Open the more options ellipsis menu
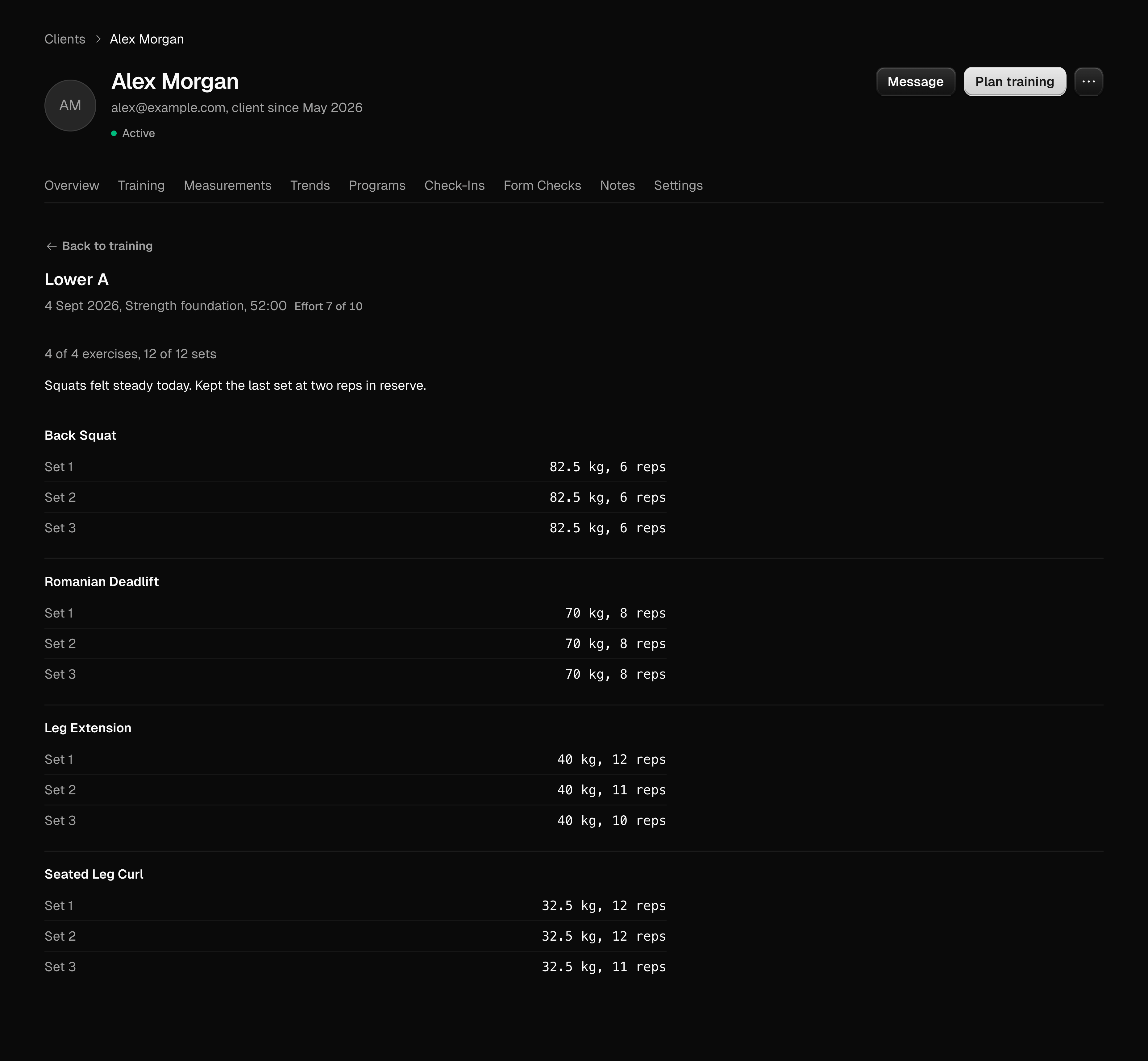Screen dimensions: 1148x1061 (x=1088, y=81)
